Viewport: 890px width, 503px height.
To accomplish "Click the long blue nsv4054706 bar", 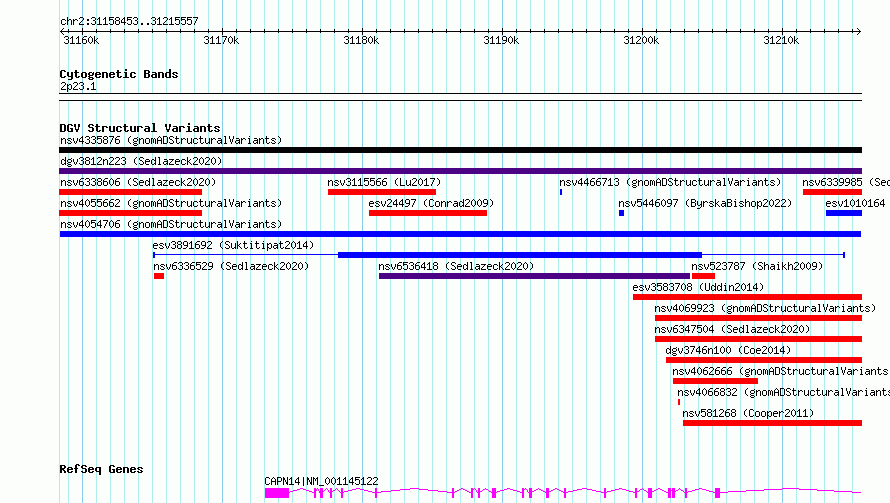I will tap(460, 234).
